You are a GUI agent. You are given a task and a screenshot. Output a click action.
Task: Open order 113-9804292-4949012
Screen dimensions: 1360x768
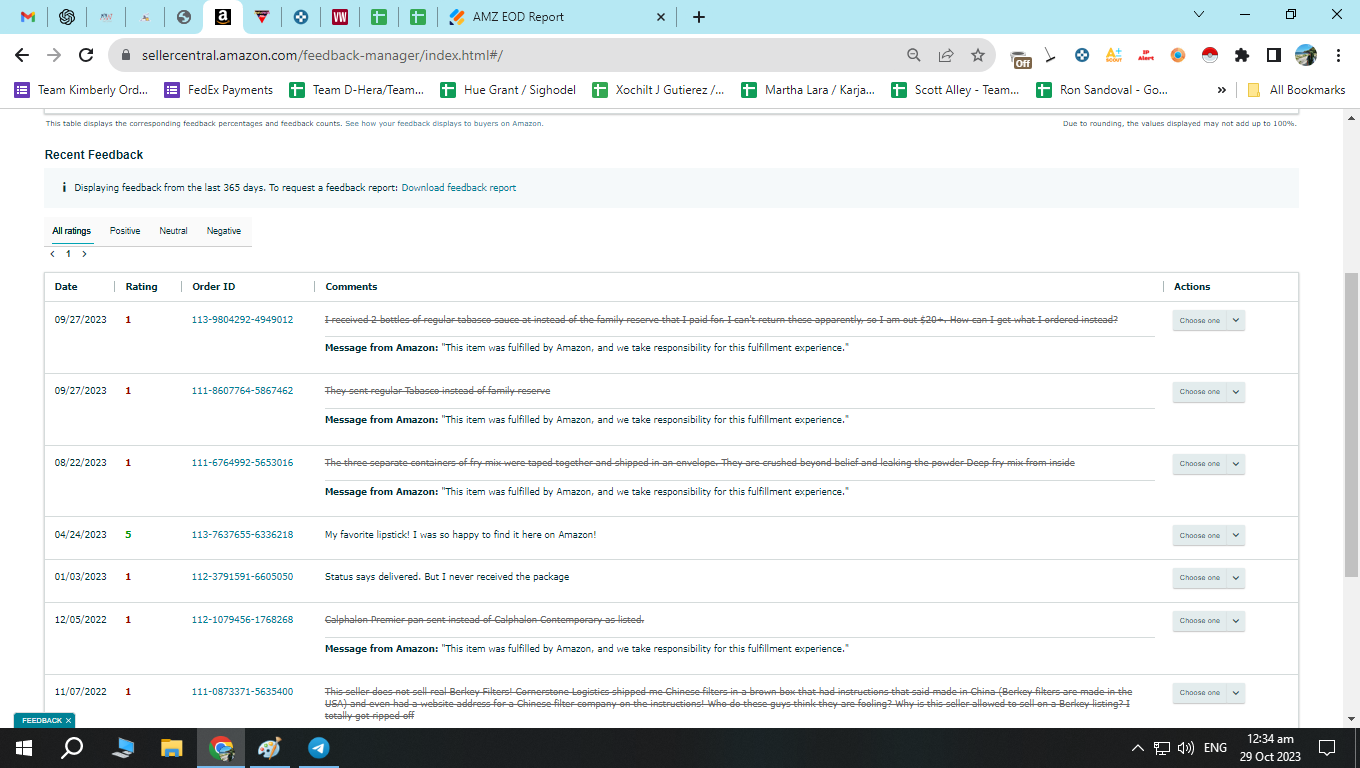(242, 320)
